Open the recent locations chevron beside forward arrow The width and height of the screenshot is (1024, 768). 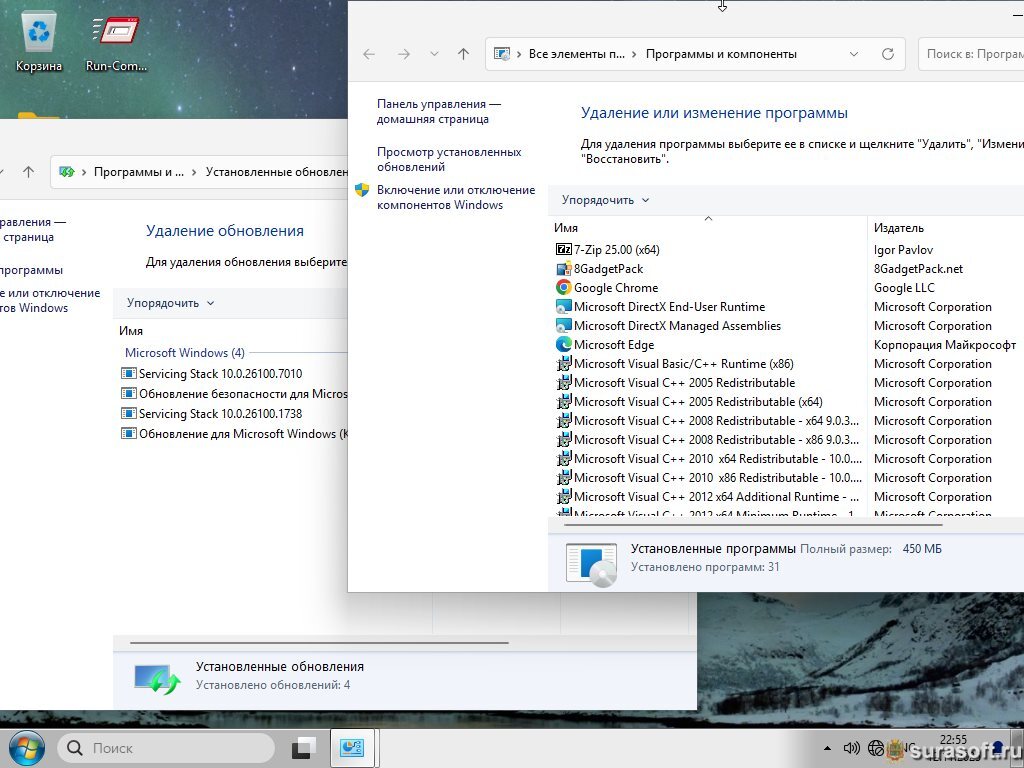pyautogui.click(x=434, y=54)
